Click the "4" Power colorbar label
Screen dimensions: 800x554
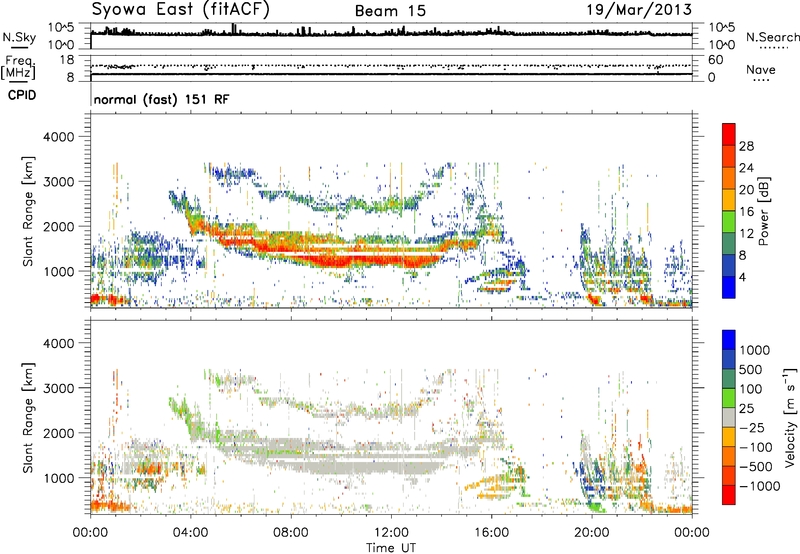742,277
